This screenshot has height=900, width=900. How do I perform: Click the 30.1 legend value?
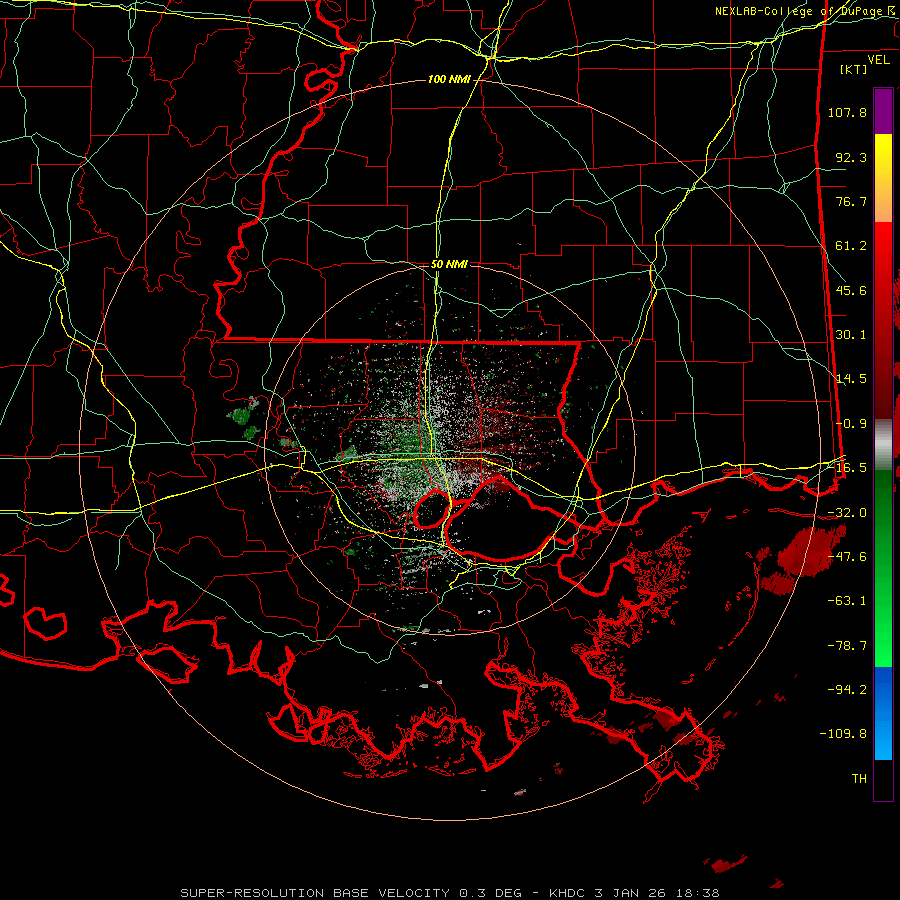tap(851, 335)
